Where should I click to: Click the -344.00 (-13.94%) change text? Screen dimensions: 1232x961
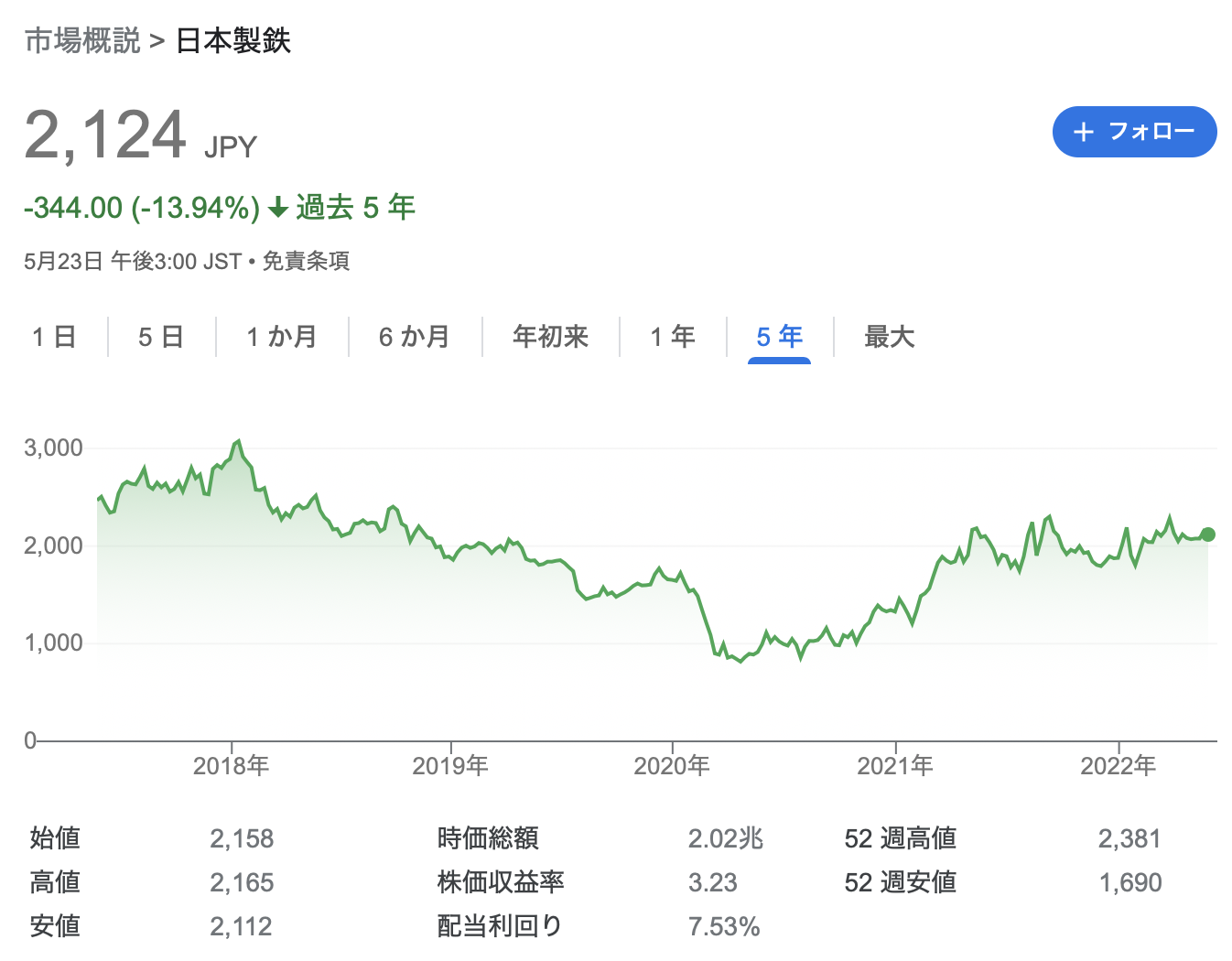[x=142, y=208]
